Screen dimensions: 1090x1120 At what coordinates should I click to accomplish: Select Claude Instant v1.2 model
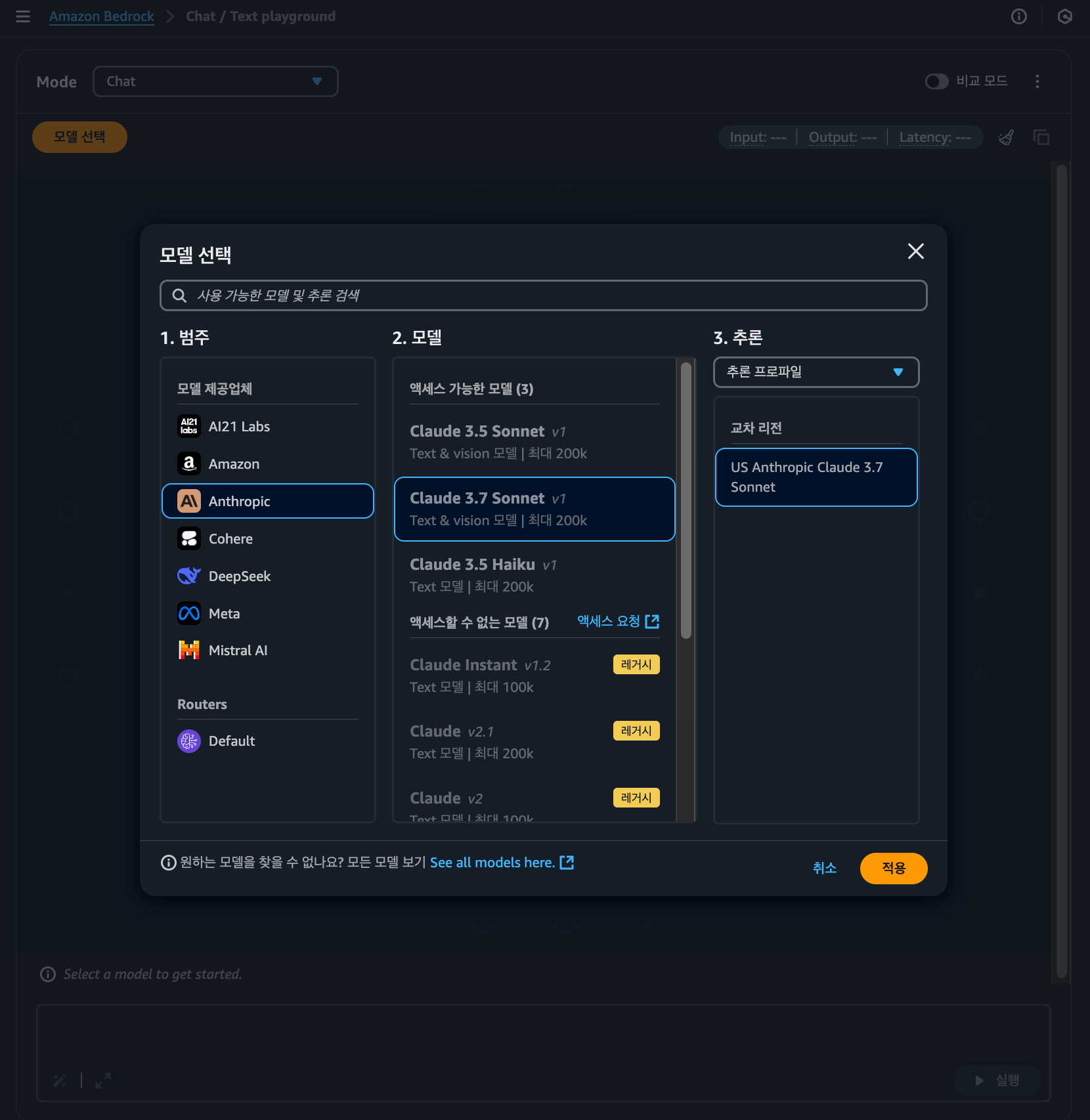[x=534, y=676]
